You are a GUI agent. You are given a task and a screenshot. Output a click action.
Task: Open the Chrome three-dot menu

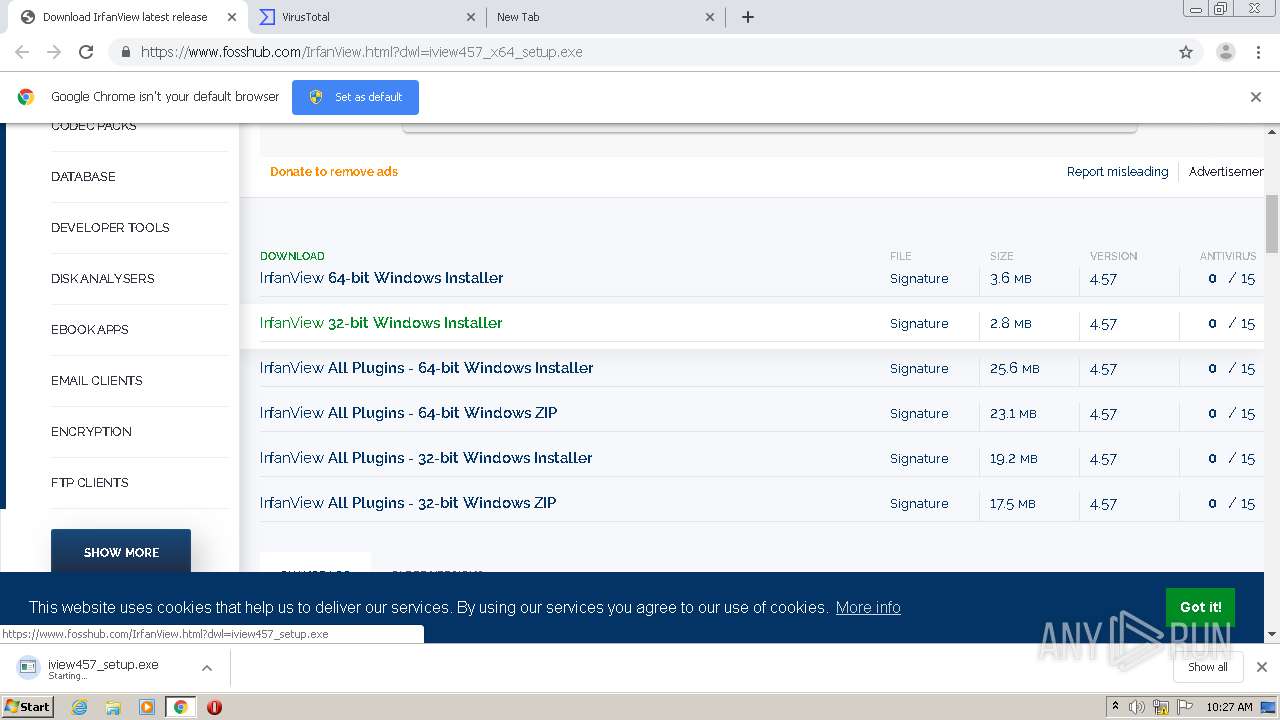pos(1258,52)
